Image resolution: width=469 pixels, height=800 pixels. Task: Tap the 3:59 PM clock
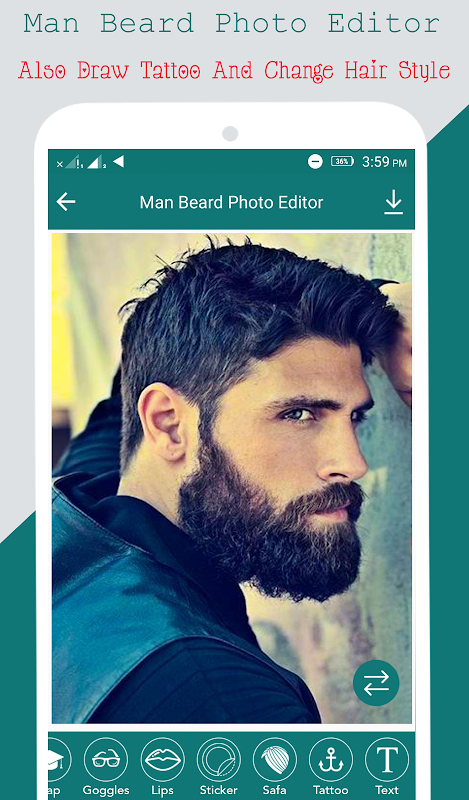(x=384, y=162)
